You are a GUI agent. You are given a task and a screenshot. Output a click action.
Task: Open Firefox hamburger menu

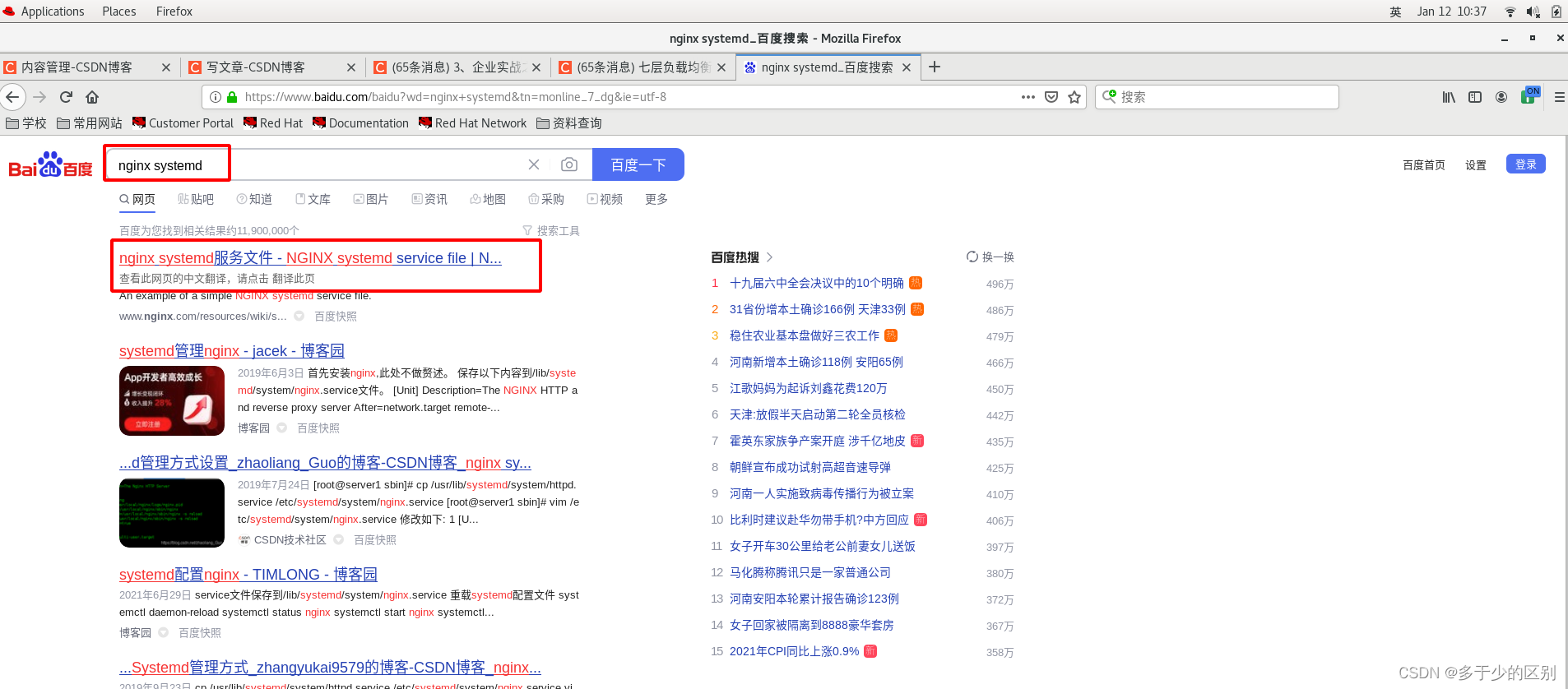click(x=1559, y=97)
